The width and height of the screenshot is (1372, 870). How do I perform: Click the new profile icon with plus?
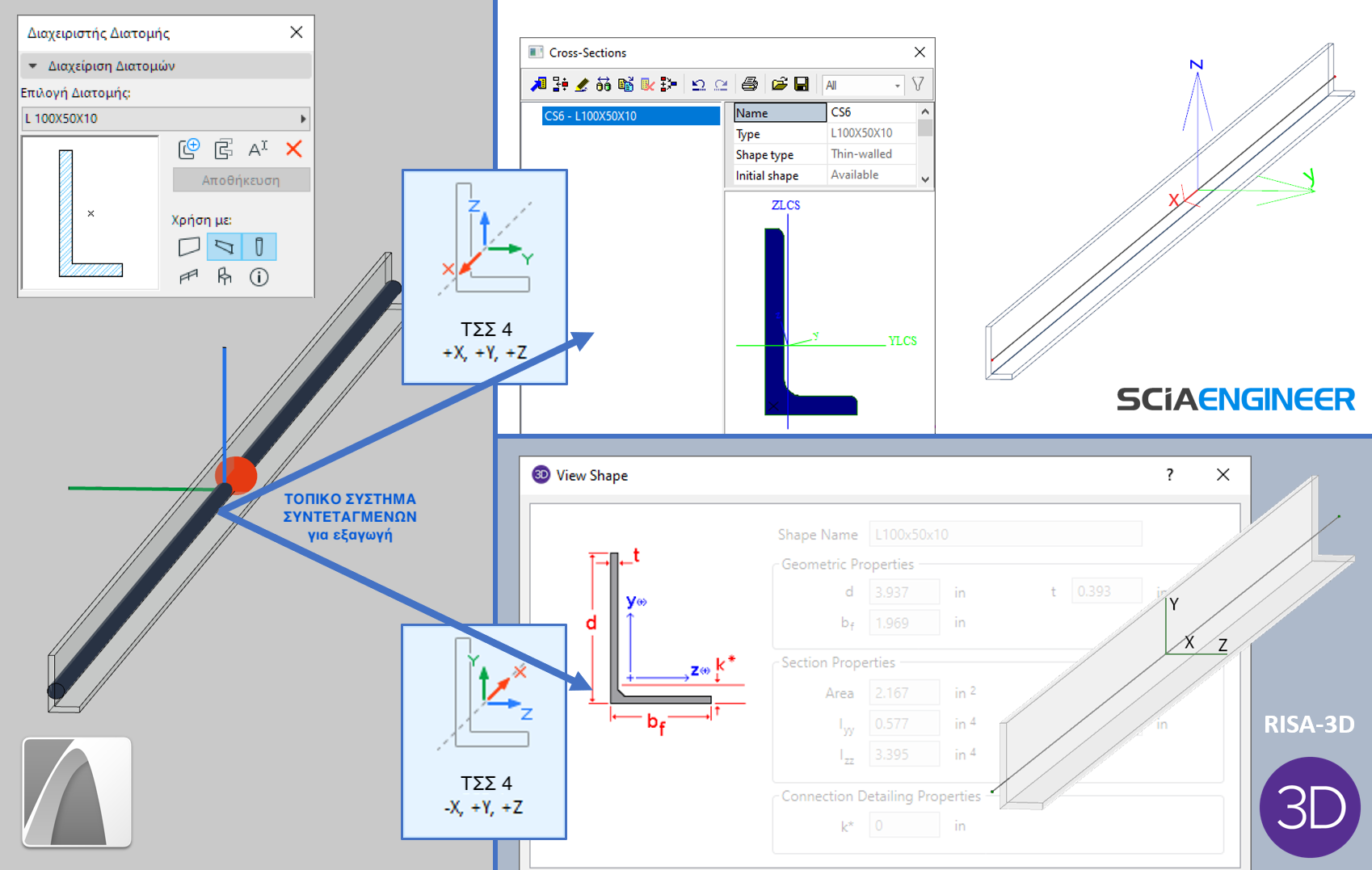click(189, 149)
